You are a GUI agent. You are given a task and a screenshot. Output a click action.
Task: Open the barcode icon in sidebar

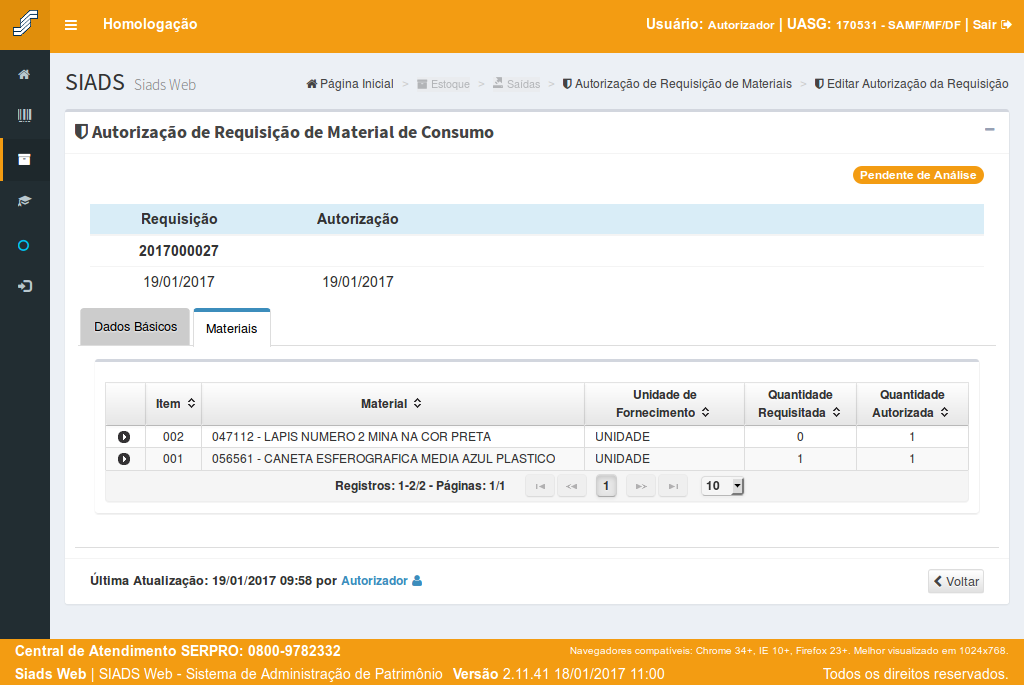24,116
